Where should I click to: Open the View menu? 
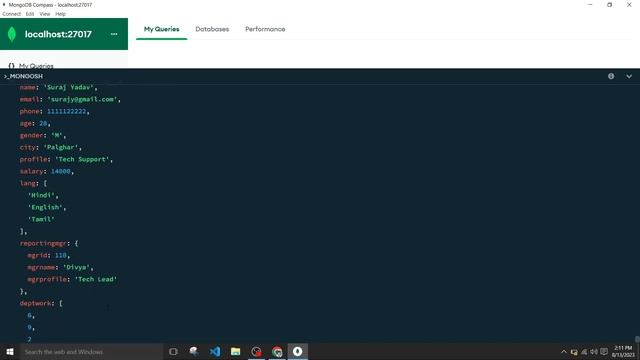click(45, 14)
